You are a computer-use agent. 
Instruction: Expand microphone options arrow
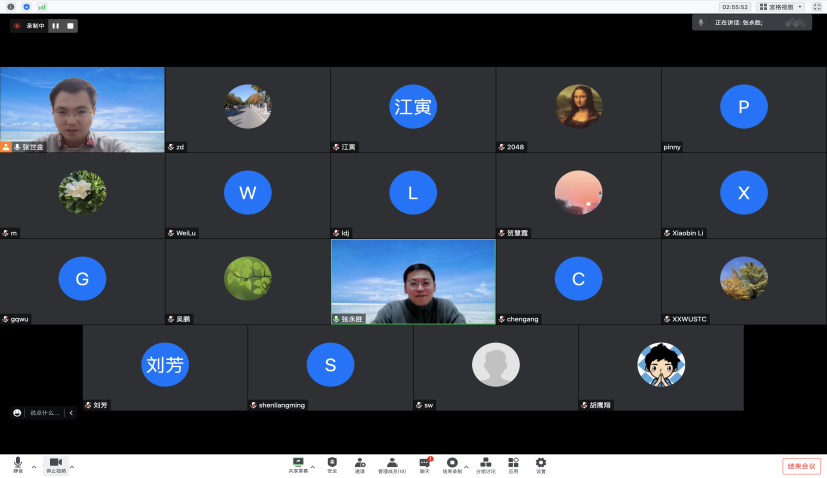tap(34, 467)
